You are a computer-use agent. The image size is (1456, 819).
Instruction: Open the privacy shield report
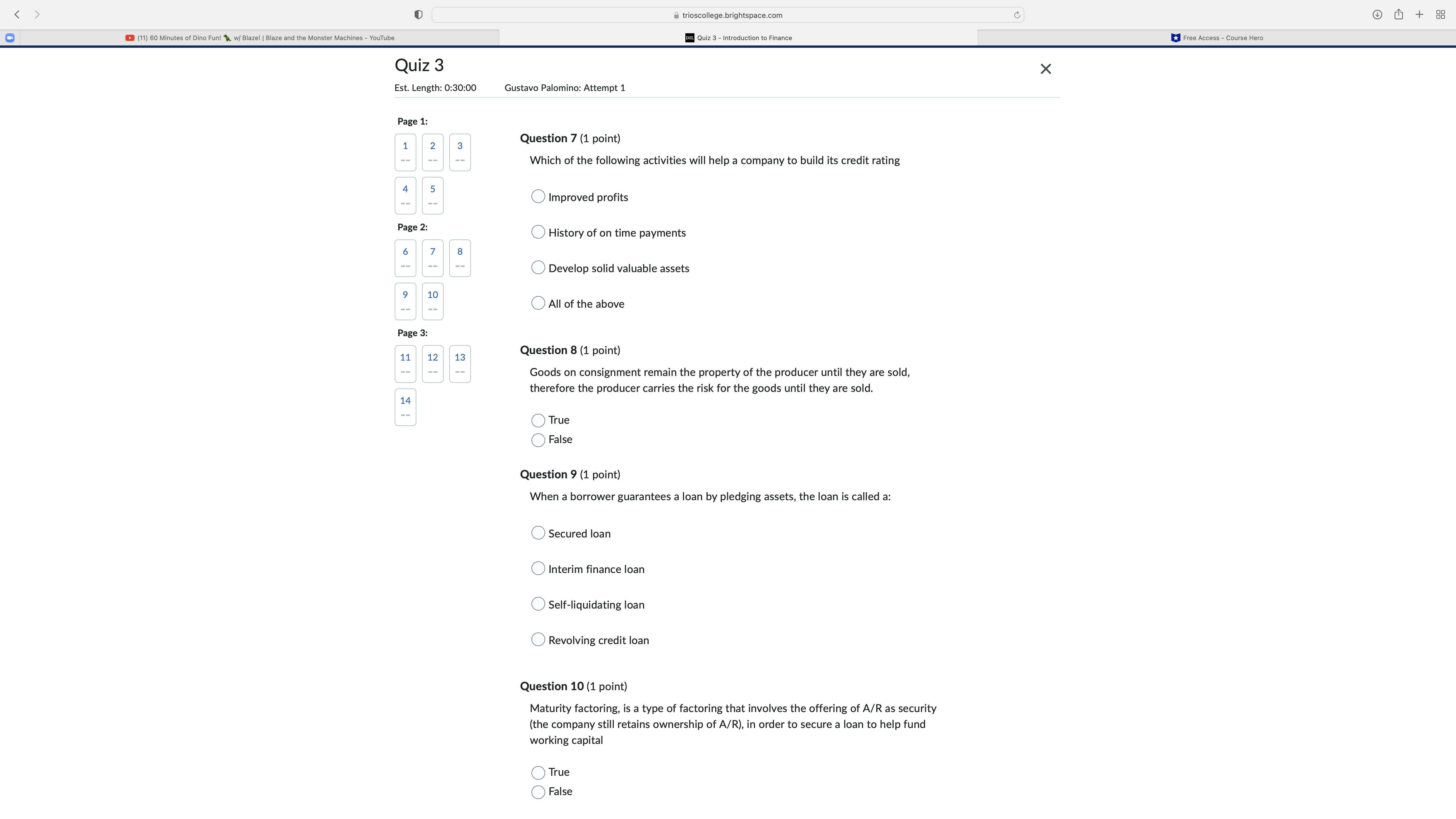[418, 14]
